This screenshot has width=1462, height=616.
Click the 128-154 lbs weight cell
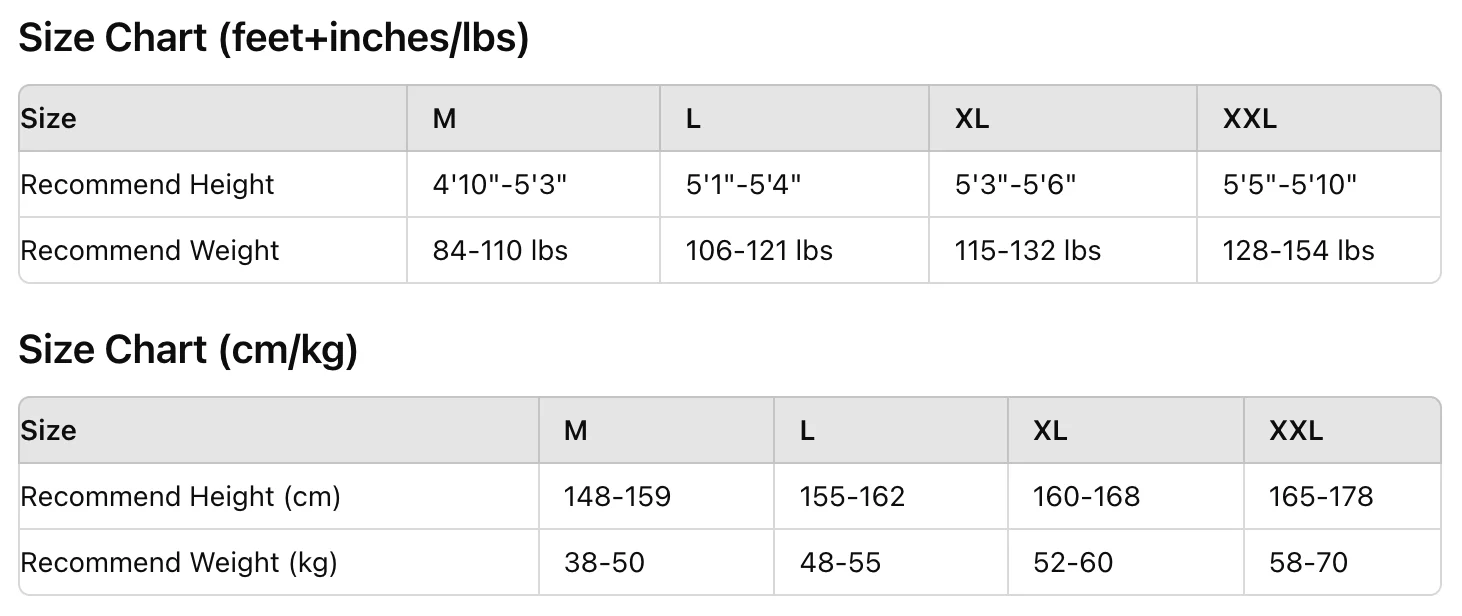click(1298, 250)
